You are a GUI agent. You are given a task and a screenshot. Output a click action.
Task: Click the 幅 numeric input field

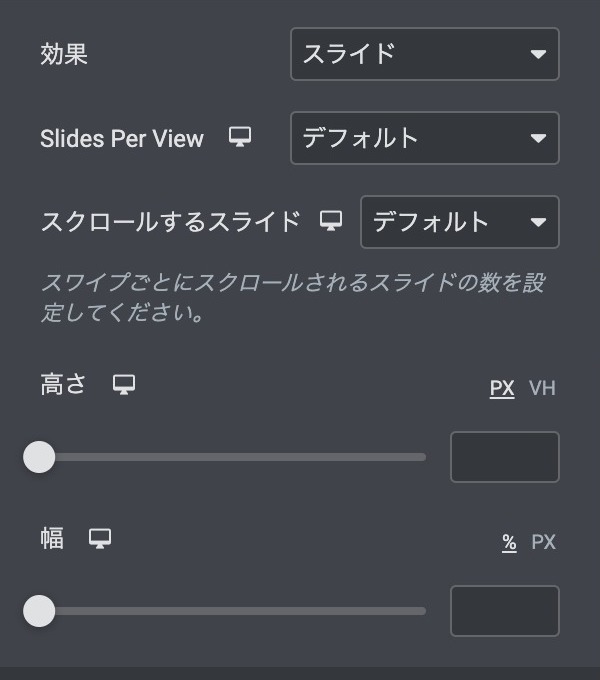point(504,611)
